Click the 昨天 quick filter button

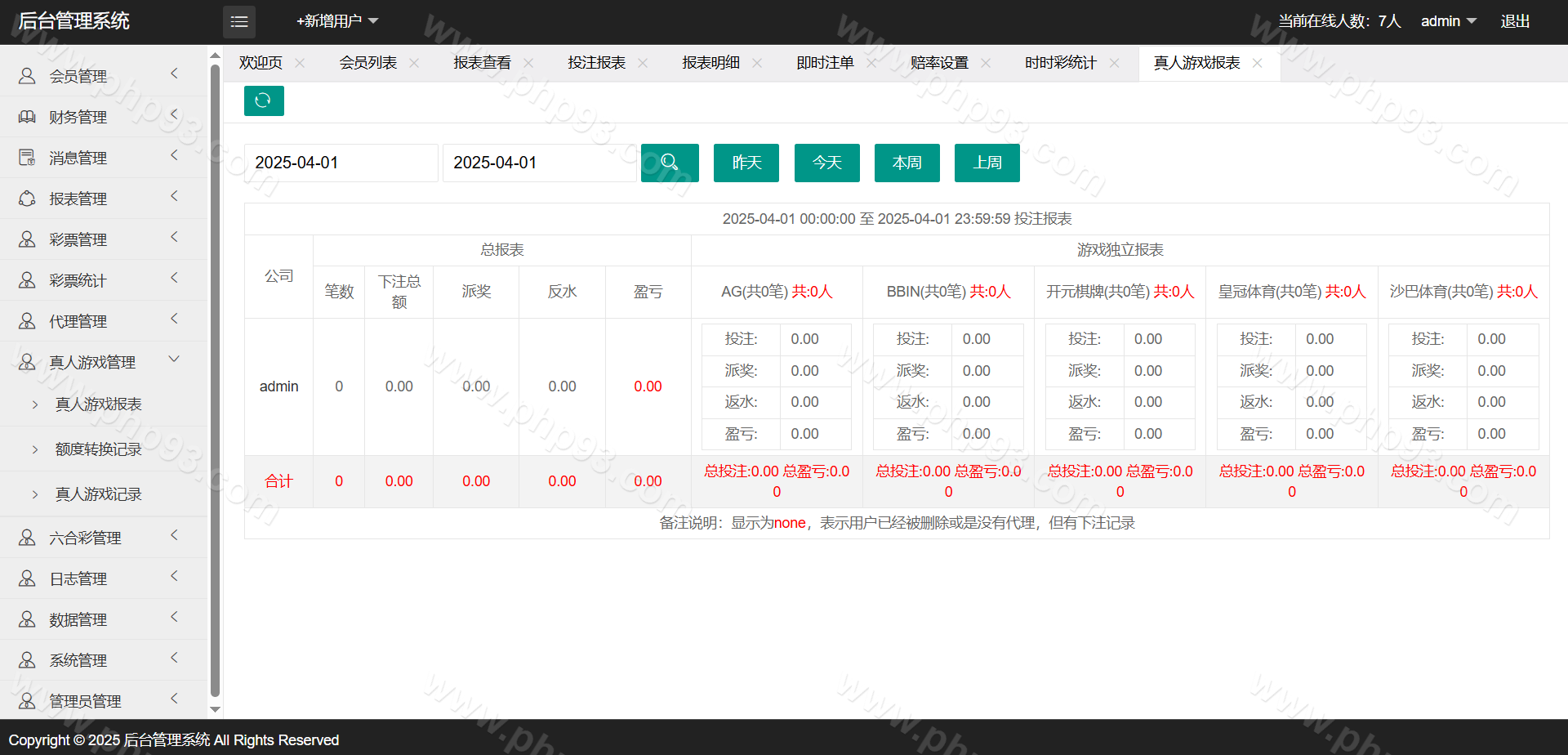pos(746,163)
